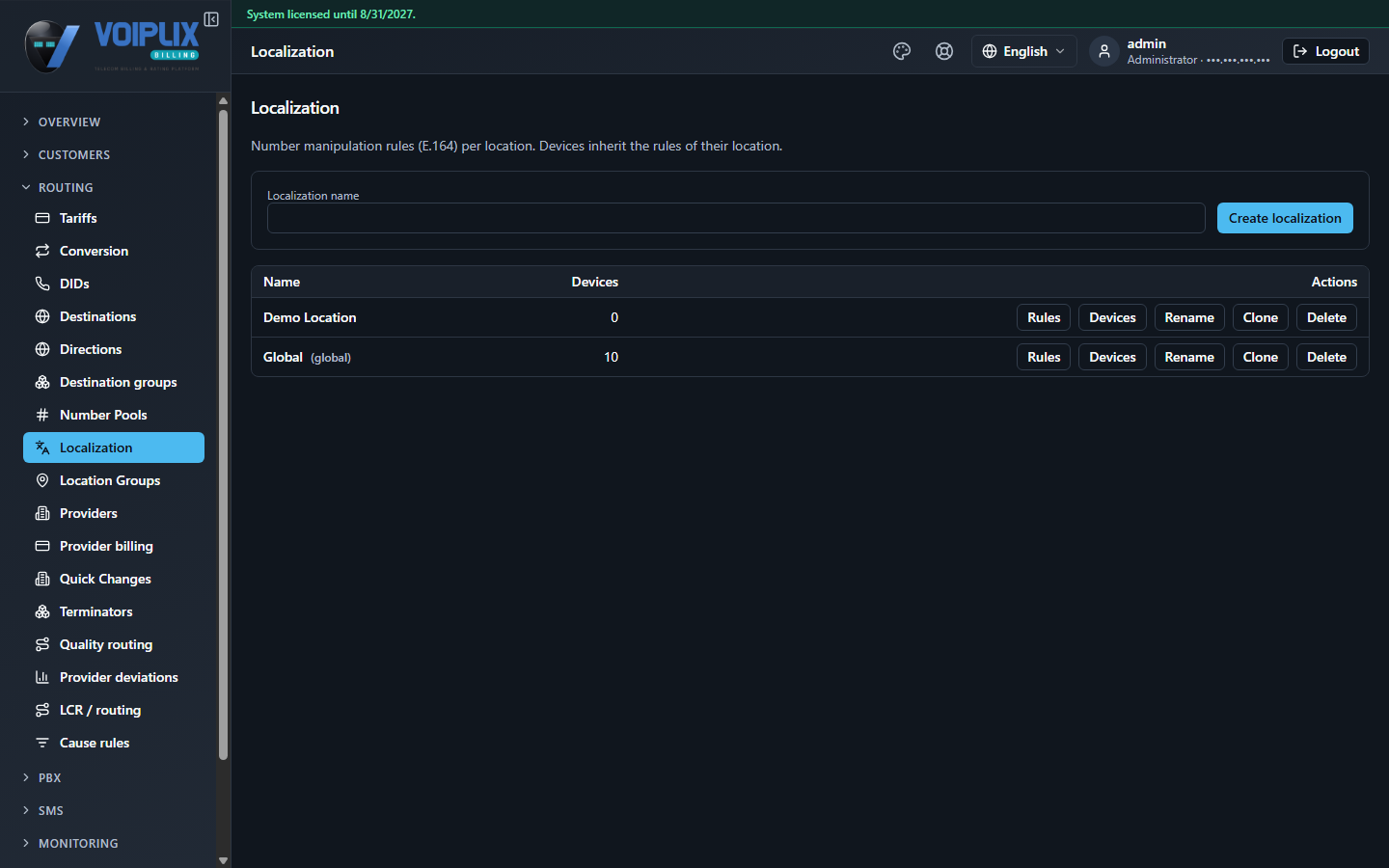Open Number Pools page
The height and width of the screenshot is (868, 1389).
coord(114,415)
